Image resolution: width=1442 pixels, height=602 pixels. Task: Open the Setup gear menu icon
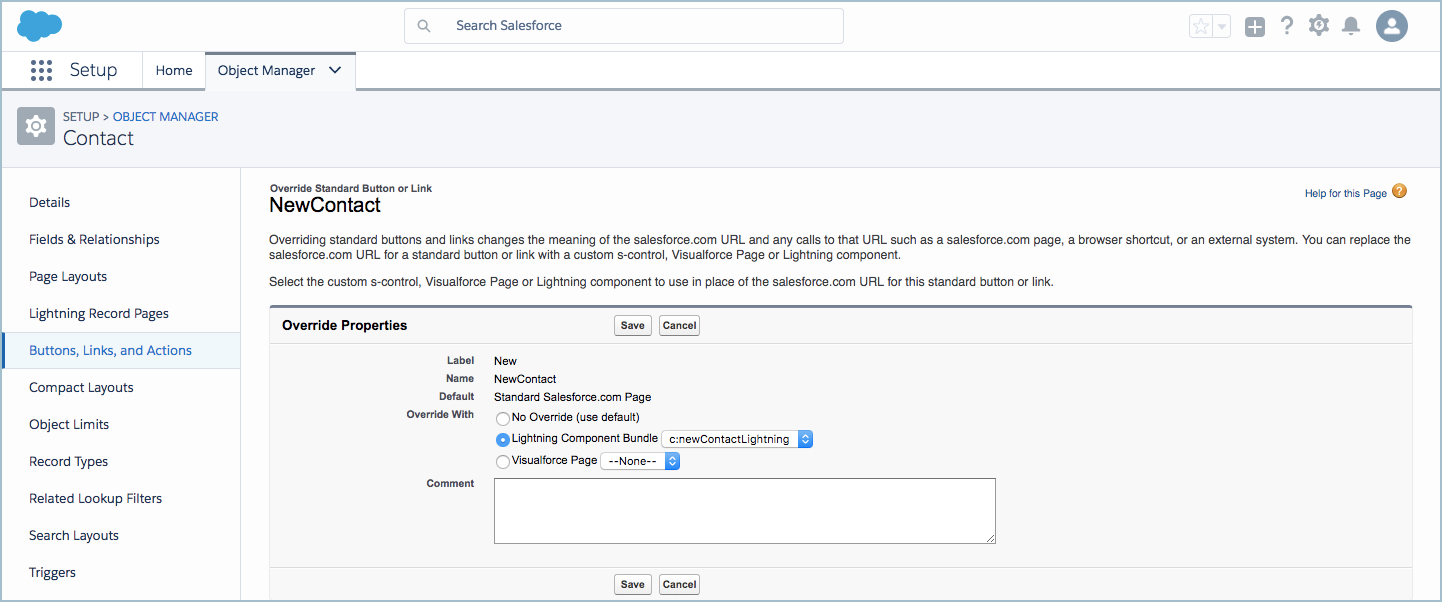pyautogui.click(x=1319, y=26)
